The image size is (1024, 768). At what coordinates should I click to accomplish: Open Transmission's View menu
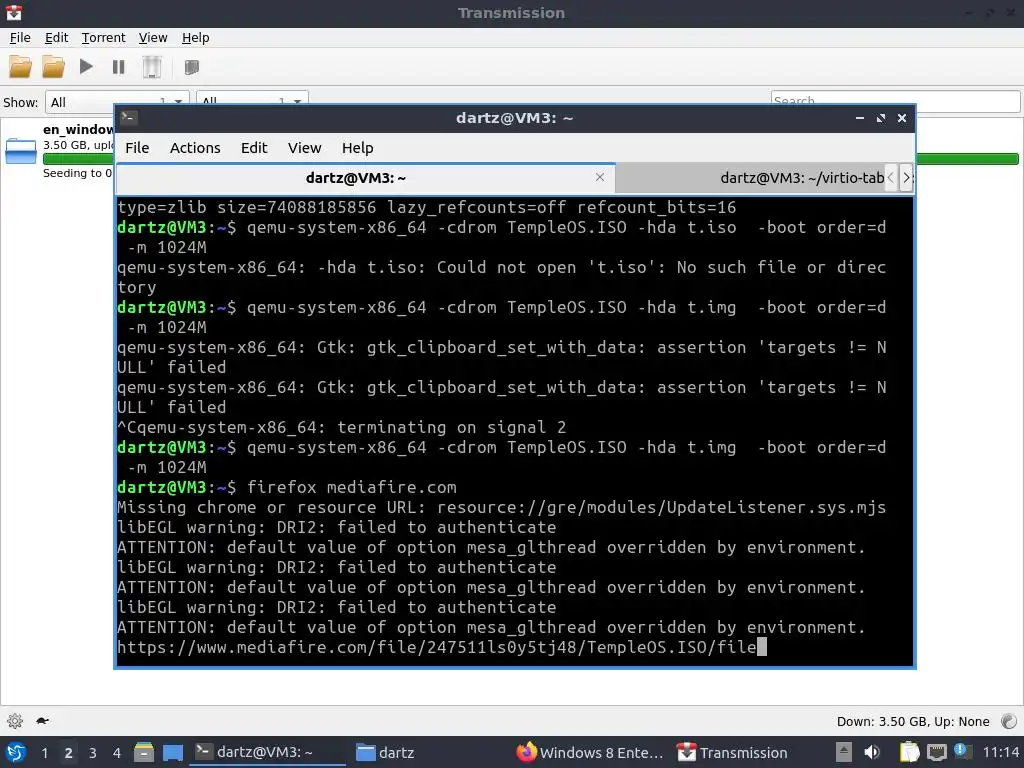point(153,38)
